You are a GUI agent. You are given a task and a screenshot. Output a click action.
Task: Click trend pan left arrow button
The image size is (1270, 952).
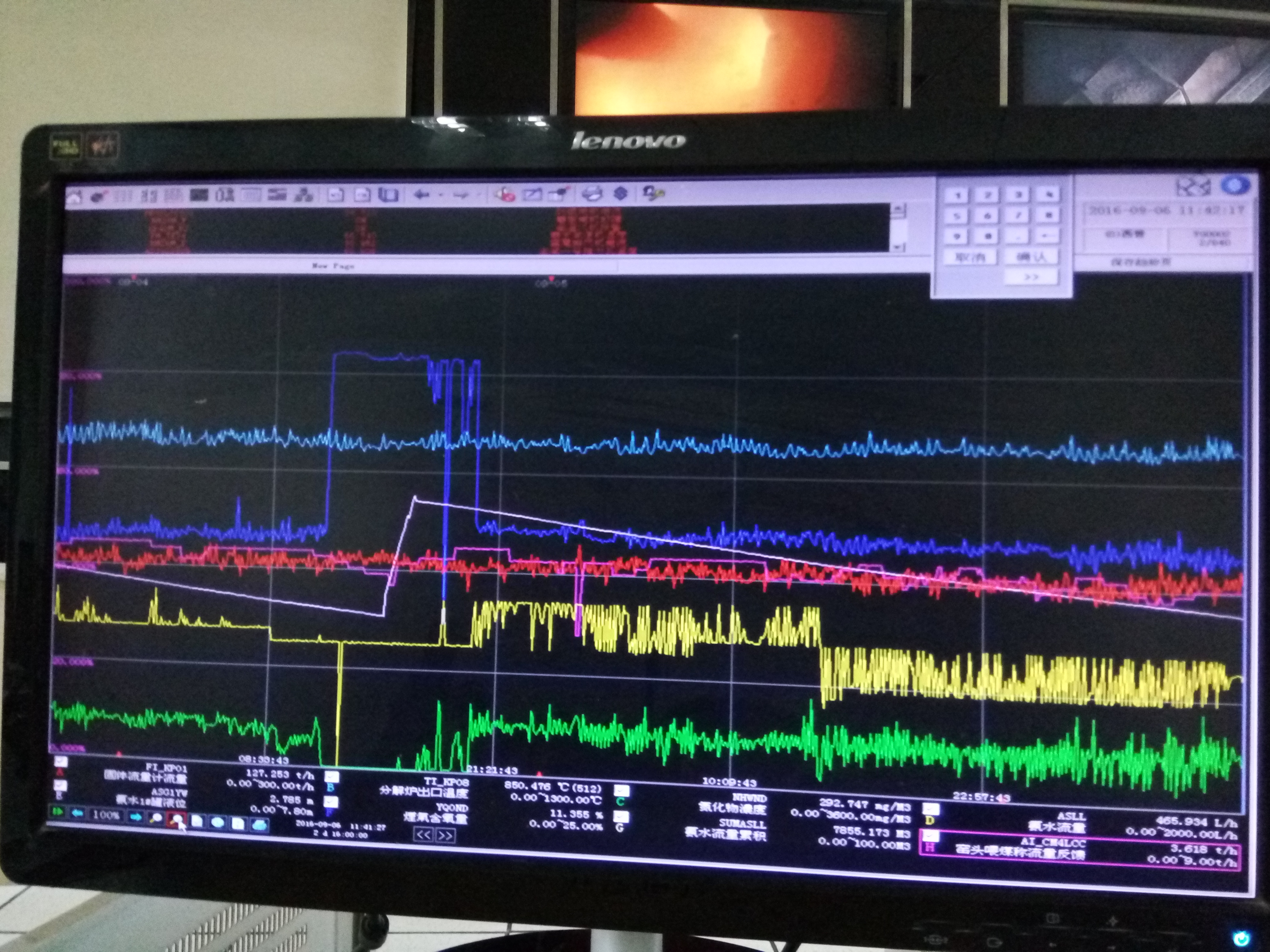78,814
